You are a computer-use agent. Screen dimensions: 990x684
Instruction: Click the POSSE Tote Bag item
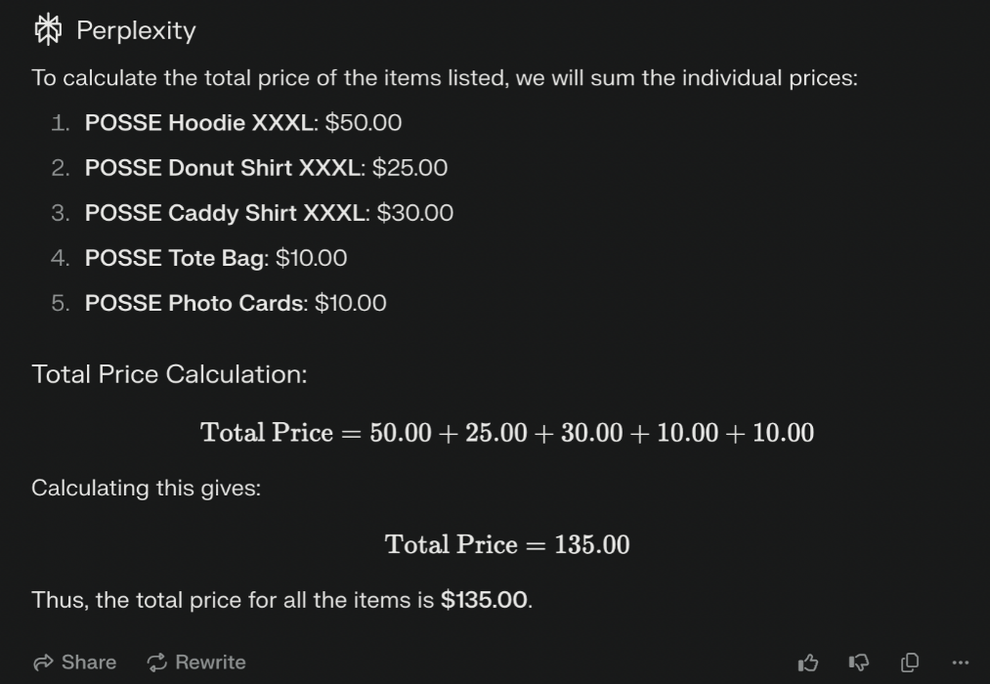tap(216, 258)
